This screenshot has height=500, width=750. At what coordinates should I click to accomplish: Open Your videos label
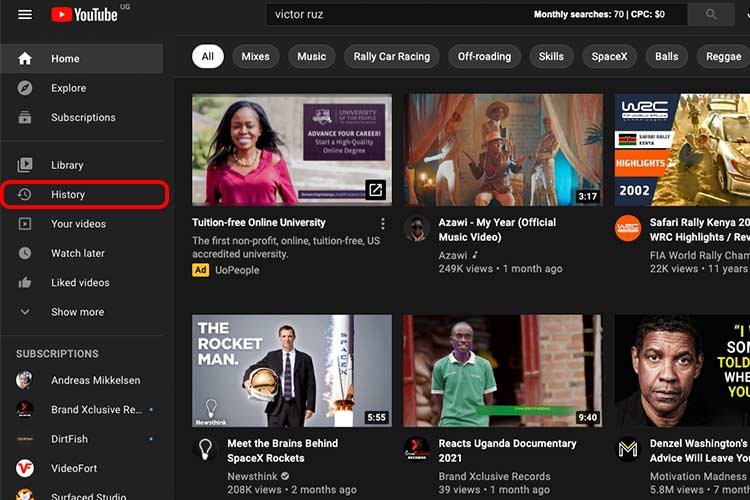[78, 224]
